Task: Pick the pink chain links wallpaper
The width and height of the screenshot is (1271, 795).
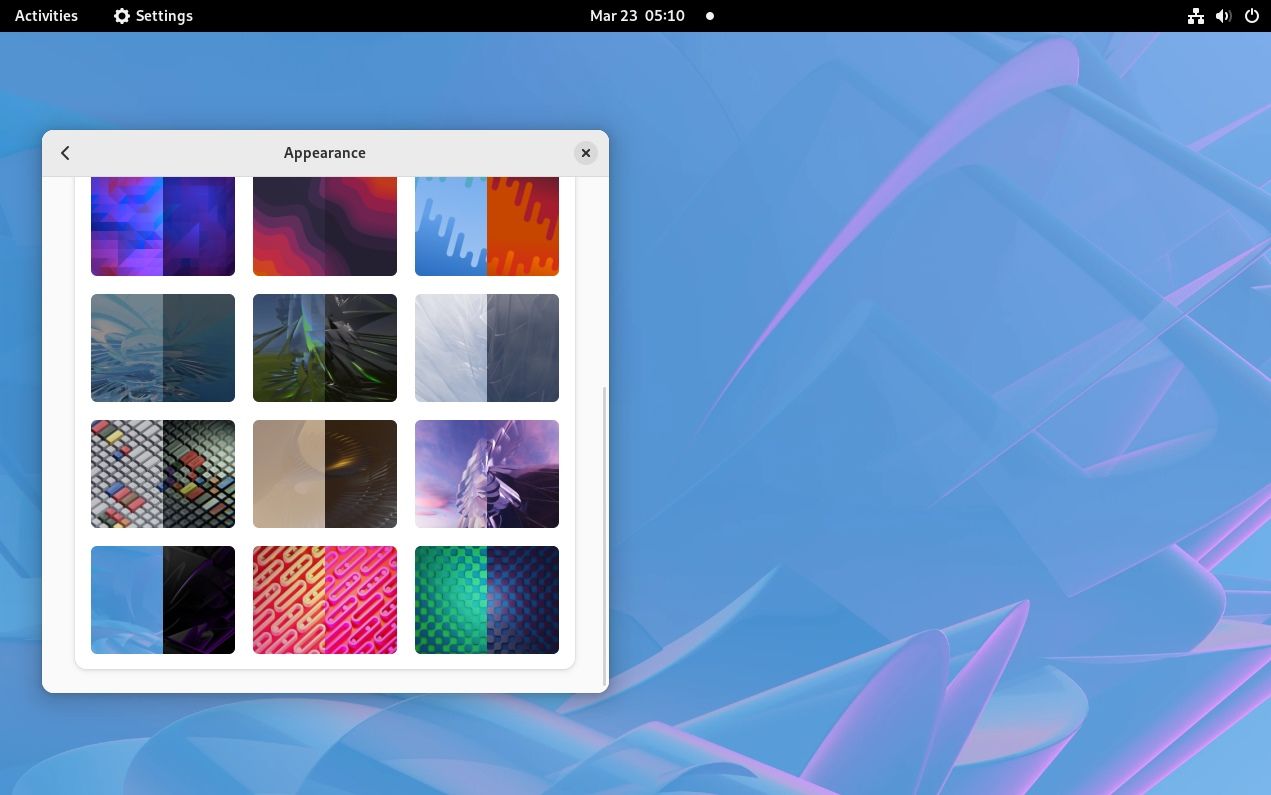Action: (324, 599)
